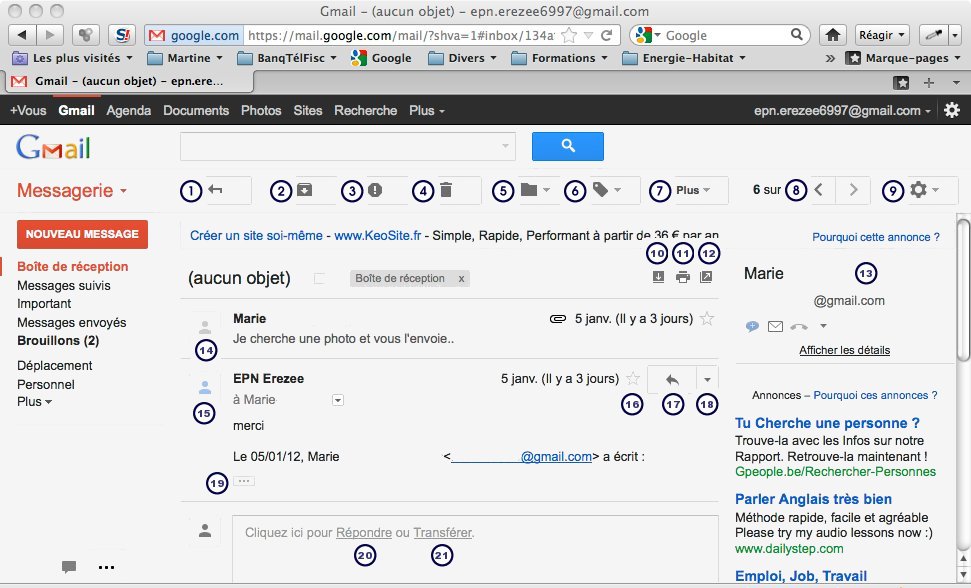Show recipient details next to 'à Marie'
The height and width of the screenshot is (588, 971).
pyautogui.click(x=337, y=400)
